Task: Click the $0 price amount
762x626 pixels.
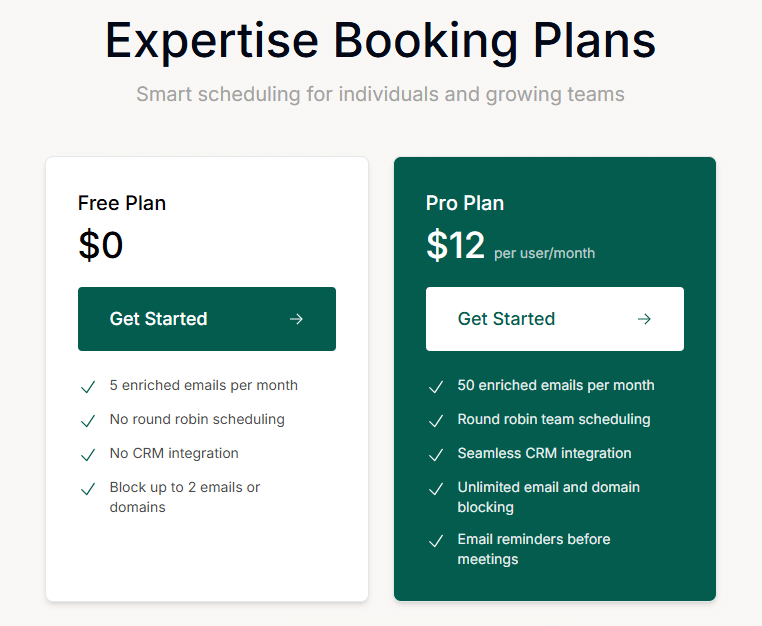Action: [x=101, y=245]
